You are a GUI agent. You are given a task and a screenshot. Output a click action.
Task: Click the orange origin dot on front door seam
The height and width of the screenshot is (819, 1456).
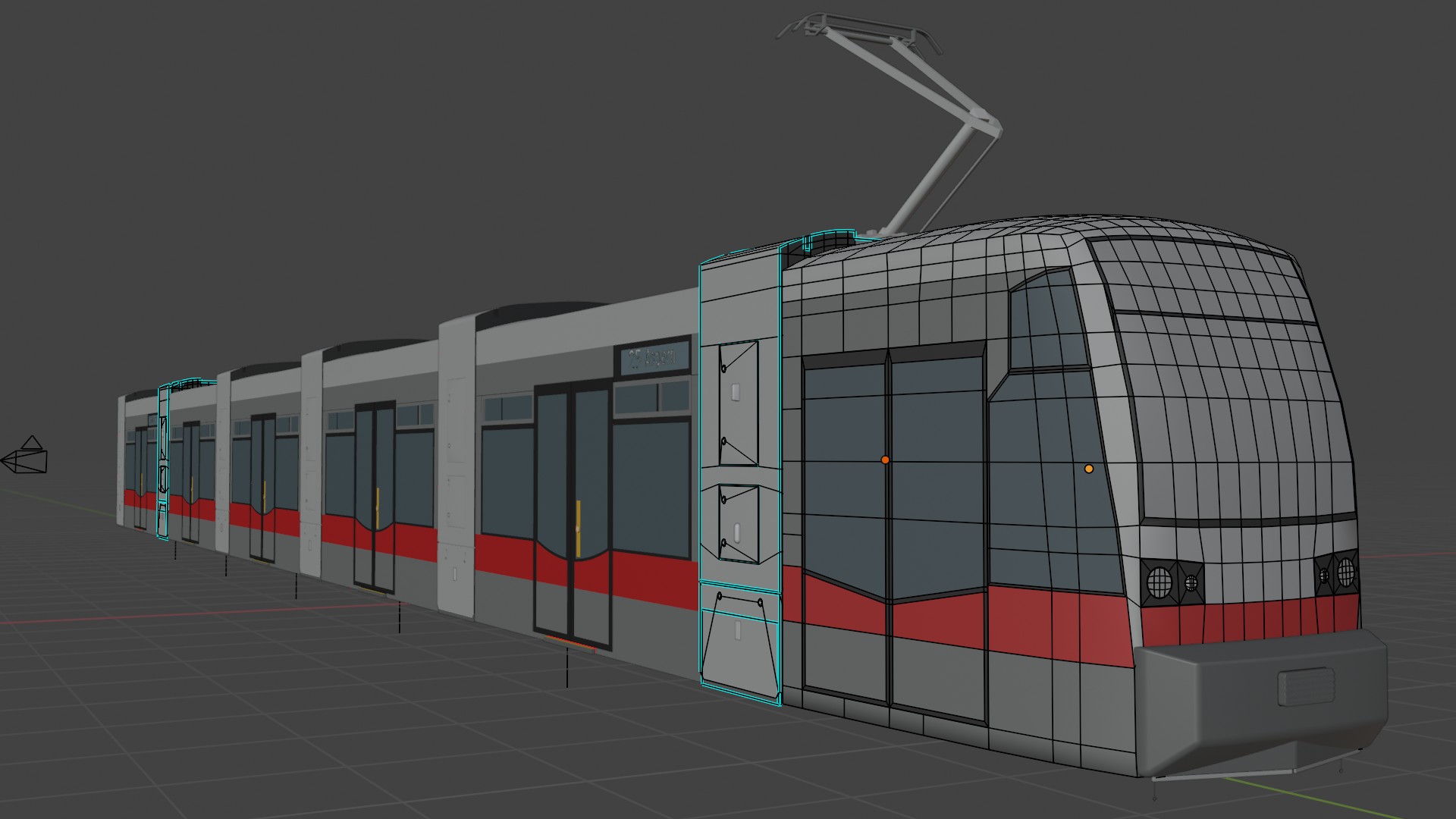click(885, 460)
